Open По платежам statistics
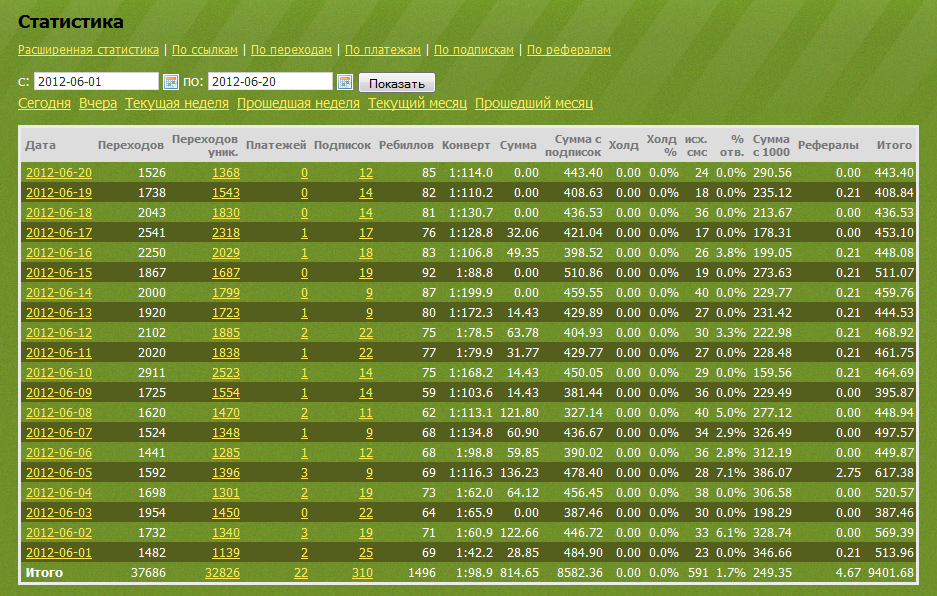Viewport: 937px width, 596px height. click(x=382, y=50)
